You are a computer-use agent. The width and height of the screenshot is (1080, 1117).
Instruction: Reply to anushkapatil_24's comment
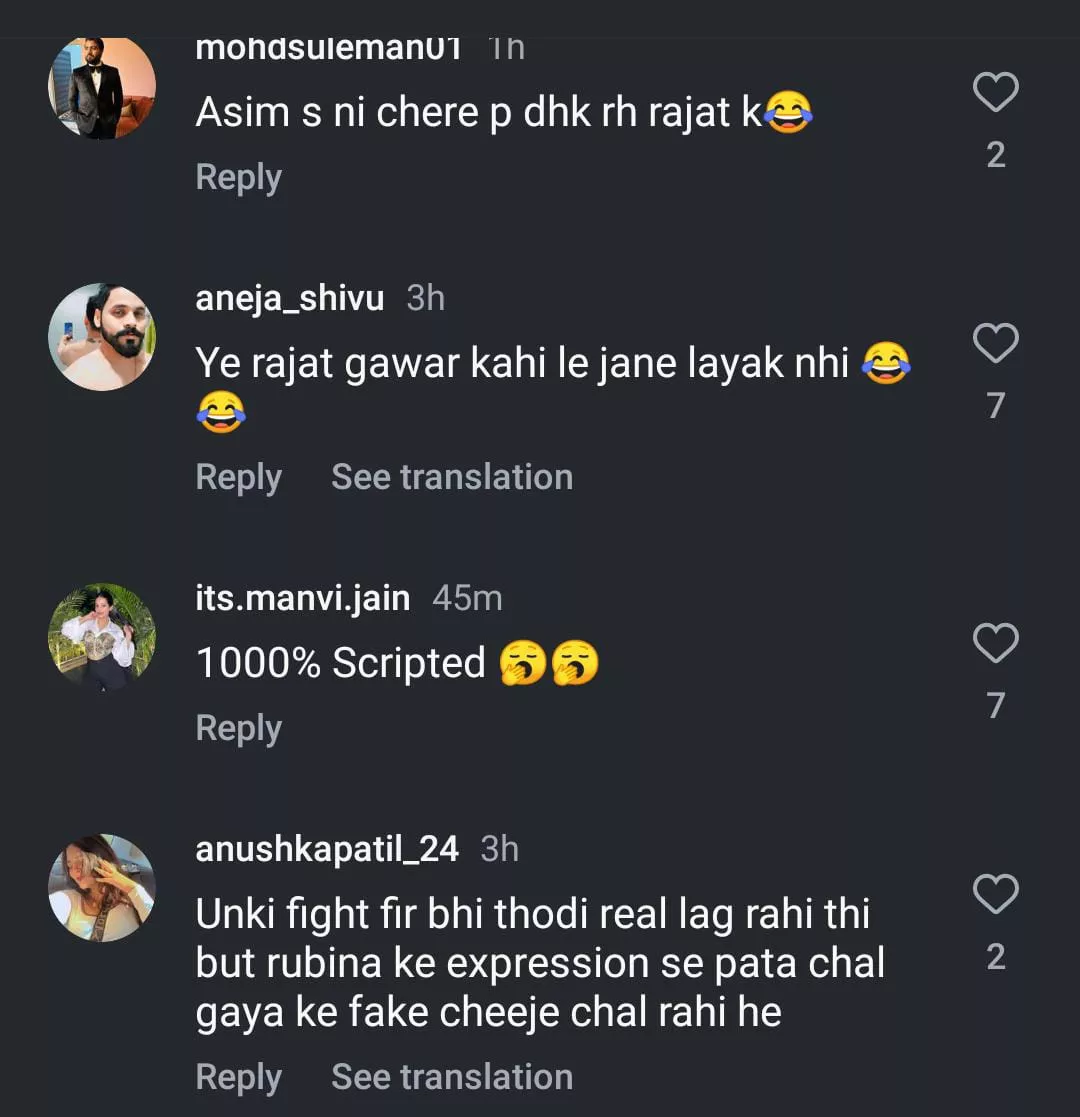click(x=238, y=1077)
